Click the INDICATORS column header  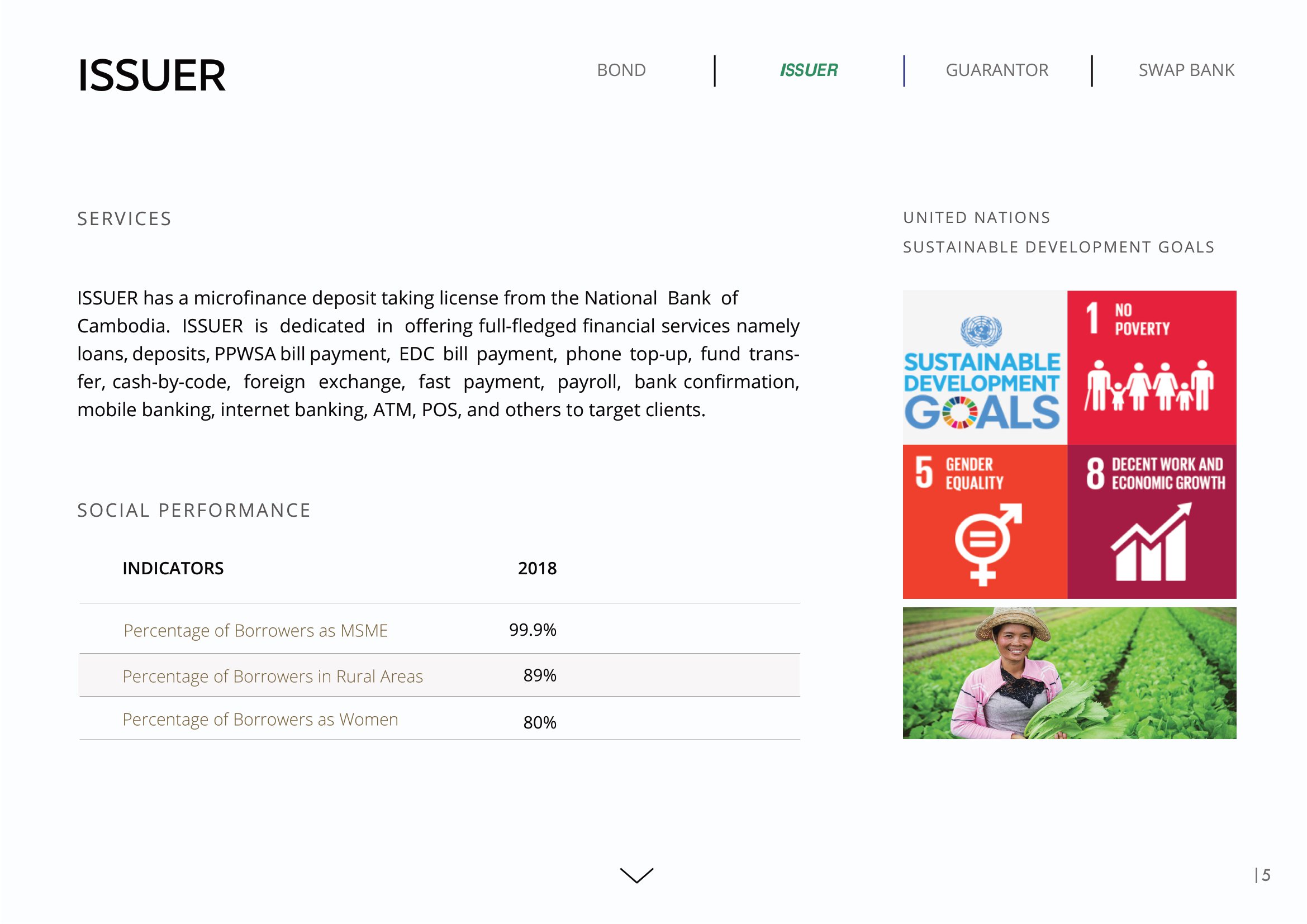pyautogui.click(x=173, y=568)
